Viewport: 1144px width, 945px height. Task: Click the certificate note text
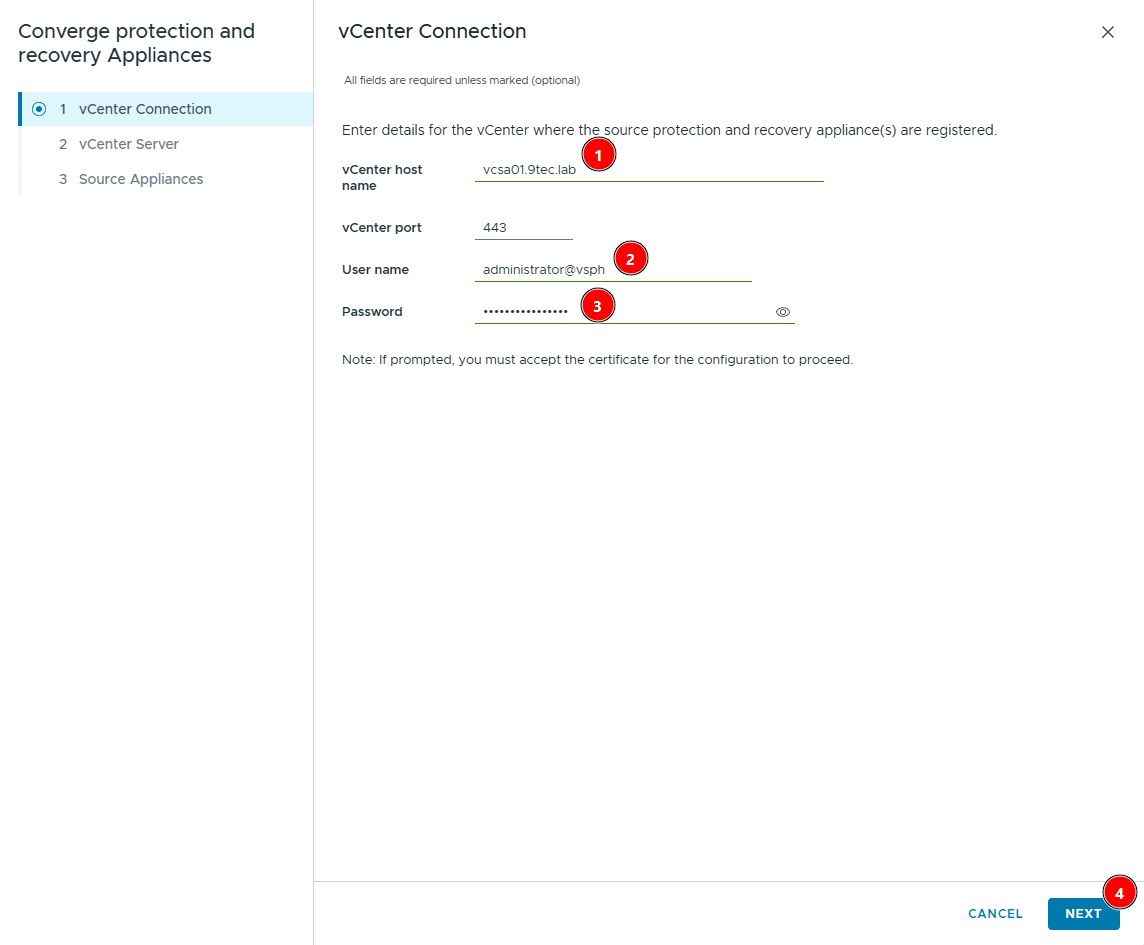(597, 360)
